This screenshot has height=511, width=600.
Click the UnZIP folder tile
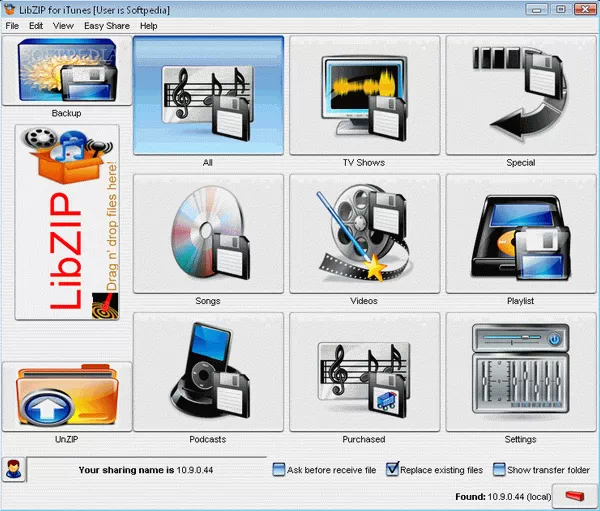67,397
